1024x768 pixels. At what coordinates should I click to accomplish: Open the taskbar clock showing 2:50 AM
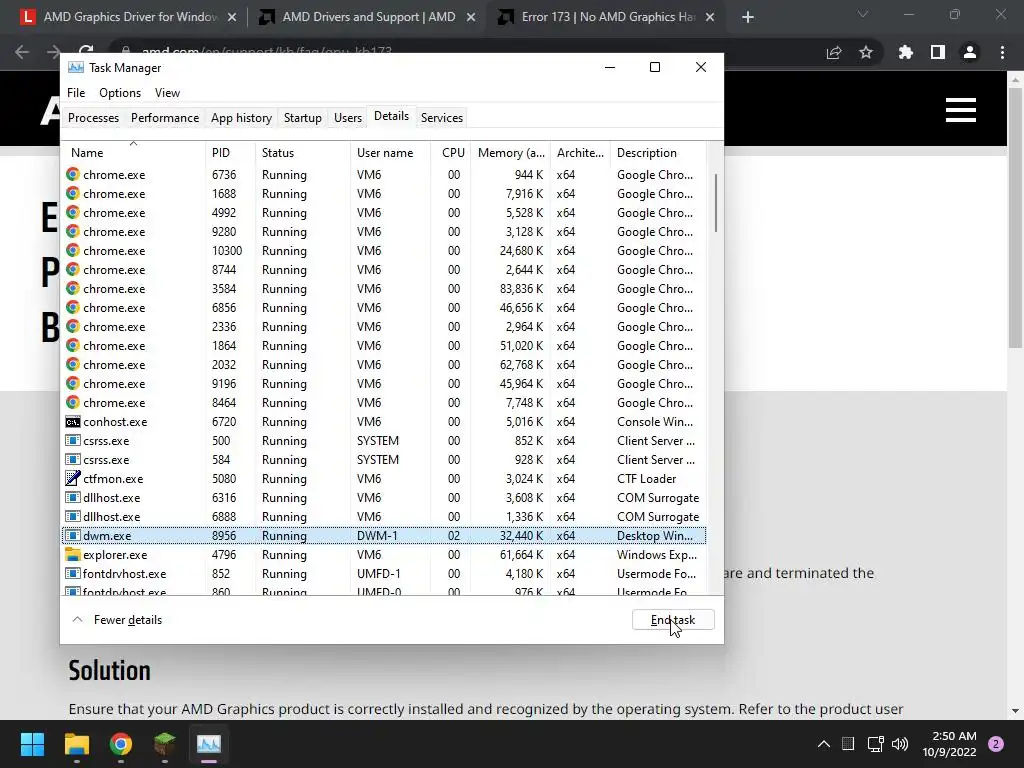(x=949, y=744)
